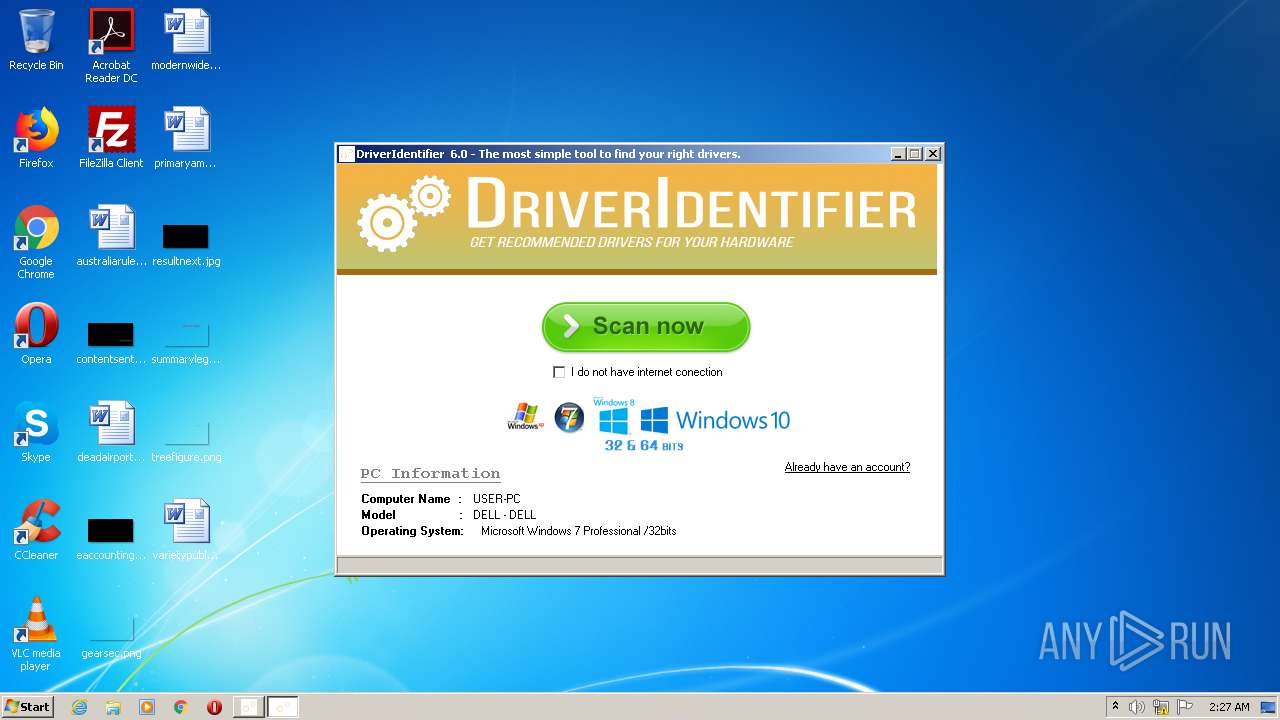Viewport: 1280px width, 720px height.
Task: Select the resultnext.jpg file icon
Action: coord(186,244)
